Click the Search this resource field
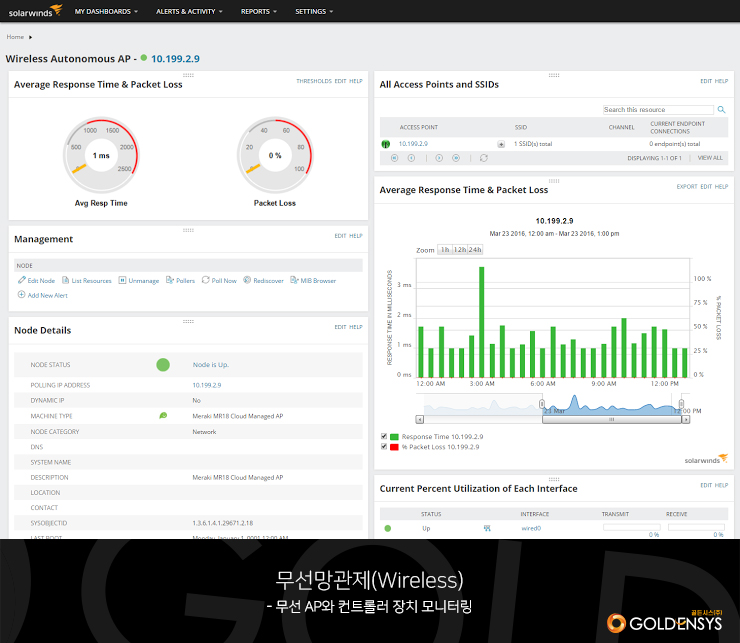Image resolution: width=740 pixels, height=643 pixels. click(x=658, y=110)
